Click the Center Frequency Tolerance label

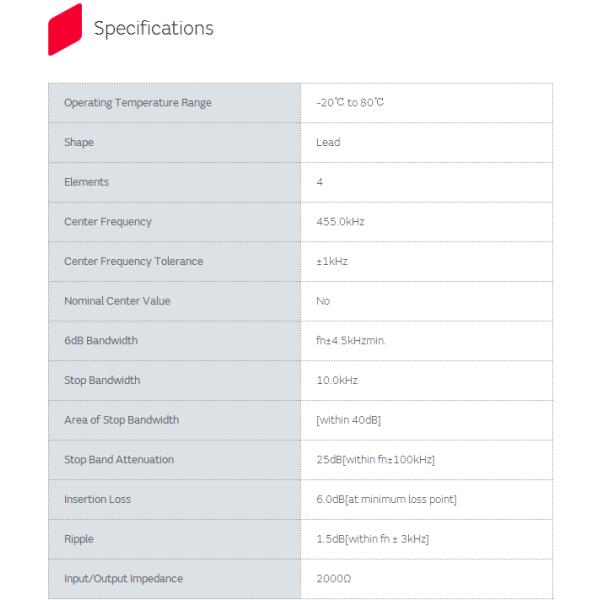tap(133, 261)
